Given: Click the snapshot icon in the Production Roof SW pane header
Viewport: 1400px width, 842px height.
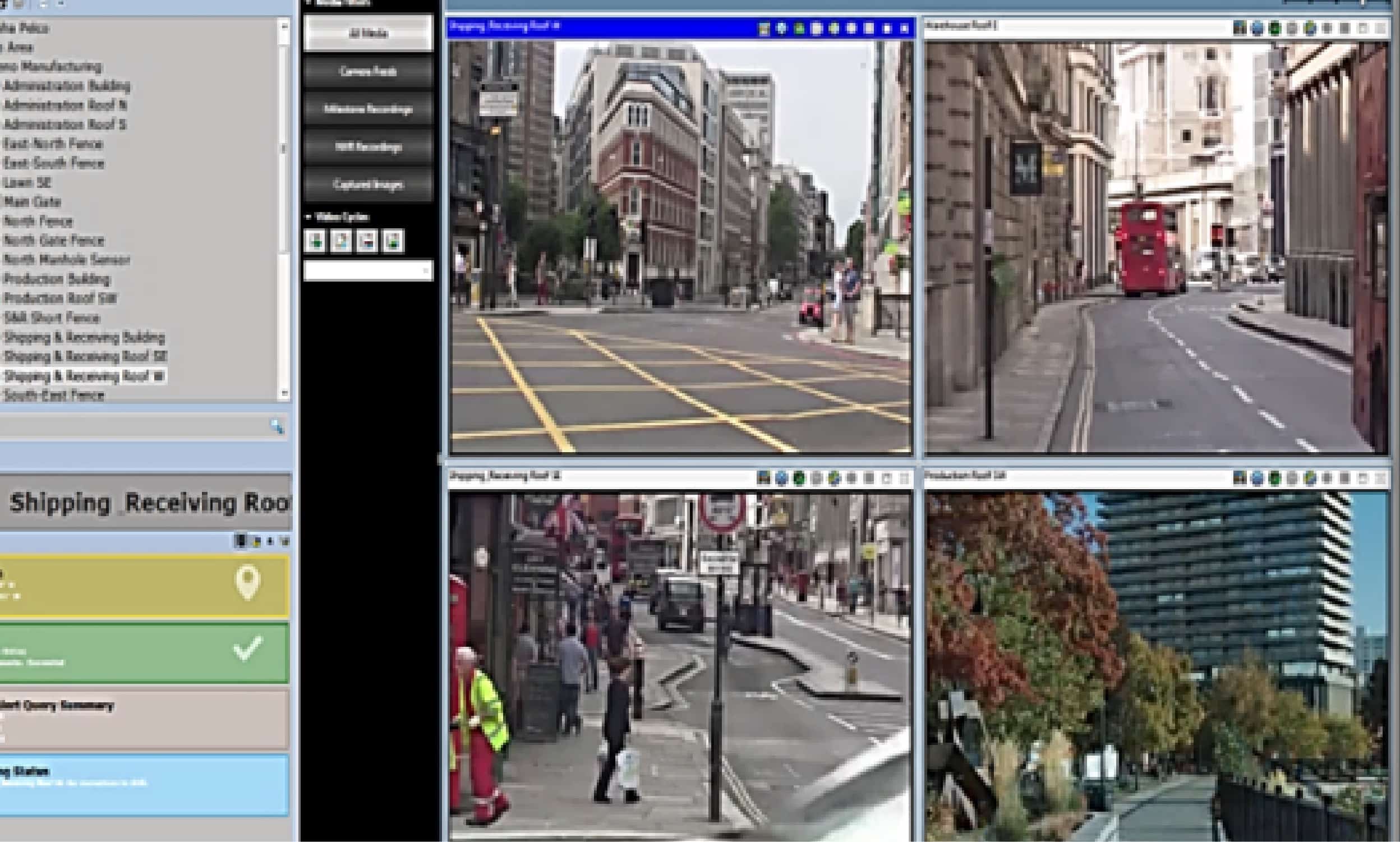Looking at the screenshot, I should (x=1240, y=479).
